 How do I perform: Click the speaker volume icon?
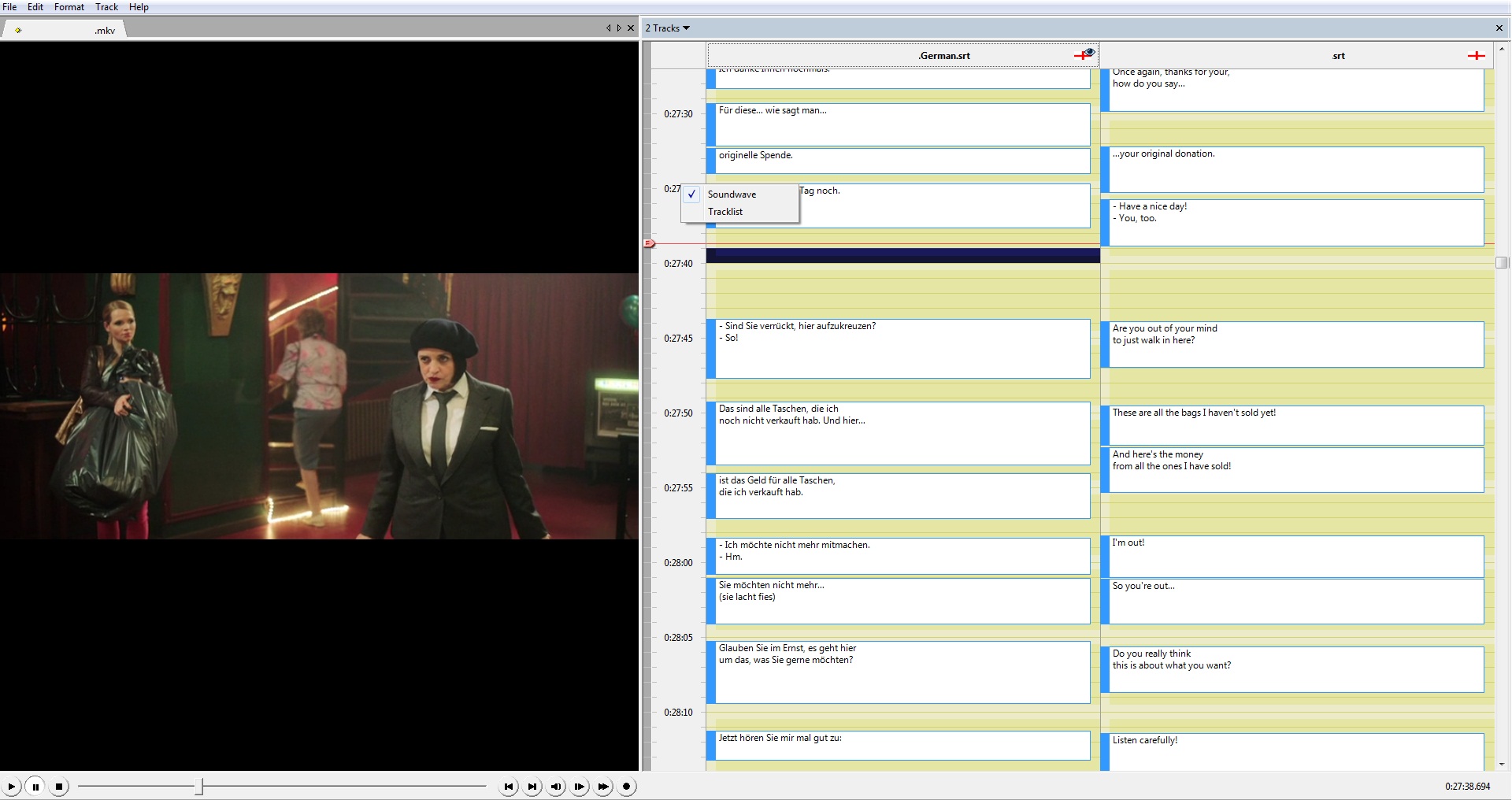pyautogui.click(x=556, y=787)
